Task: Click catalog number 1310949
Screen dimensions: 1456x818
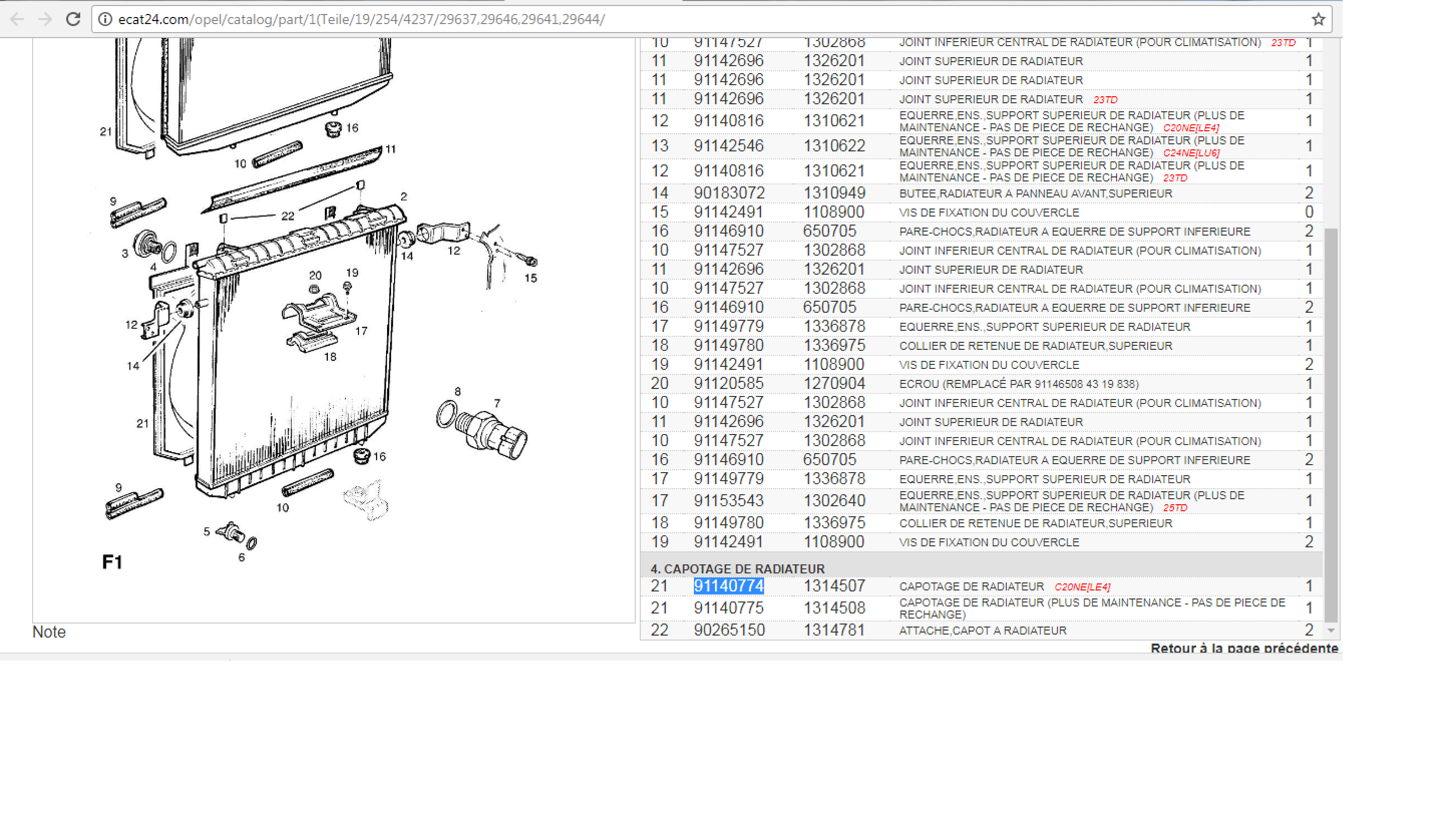Action: click(x=834, y=193)
